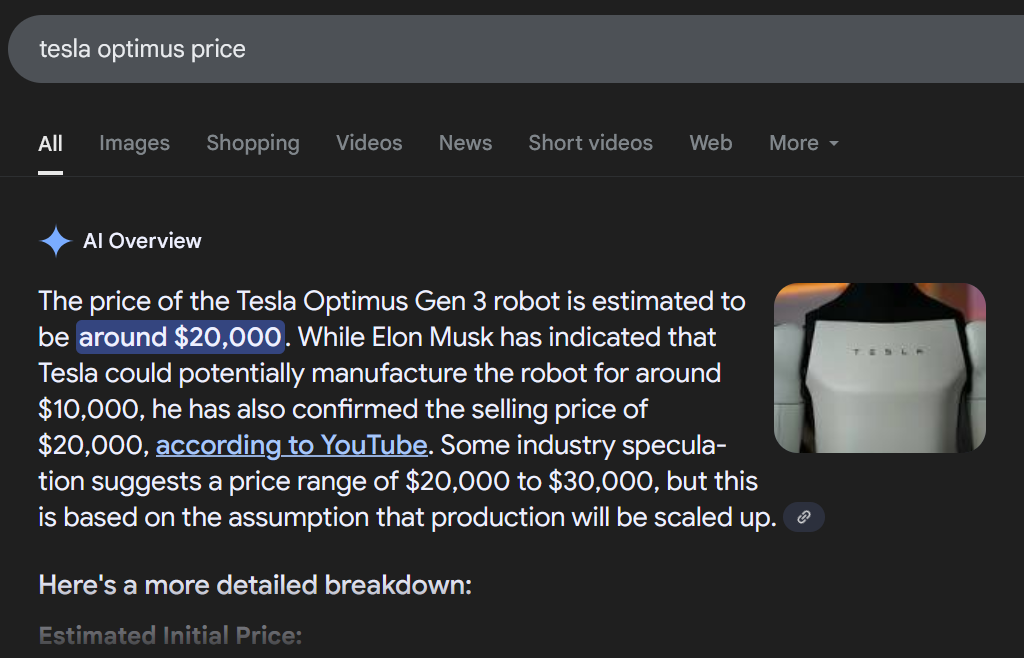The height and width of the screenshot is (658, 1024).
Task: Select the Short videos tab
Action: (x=590, y=143)
